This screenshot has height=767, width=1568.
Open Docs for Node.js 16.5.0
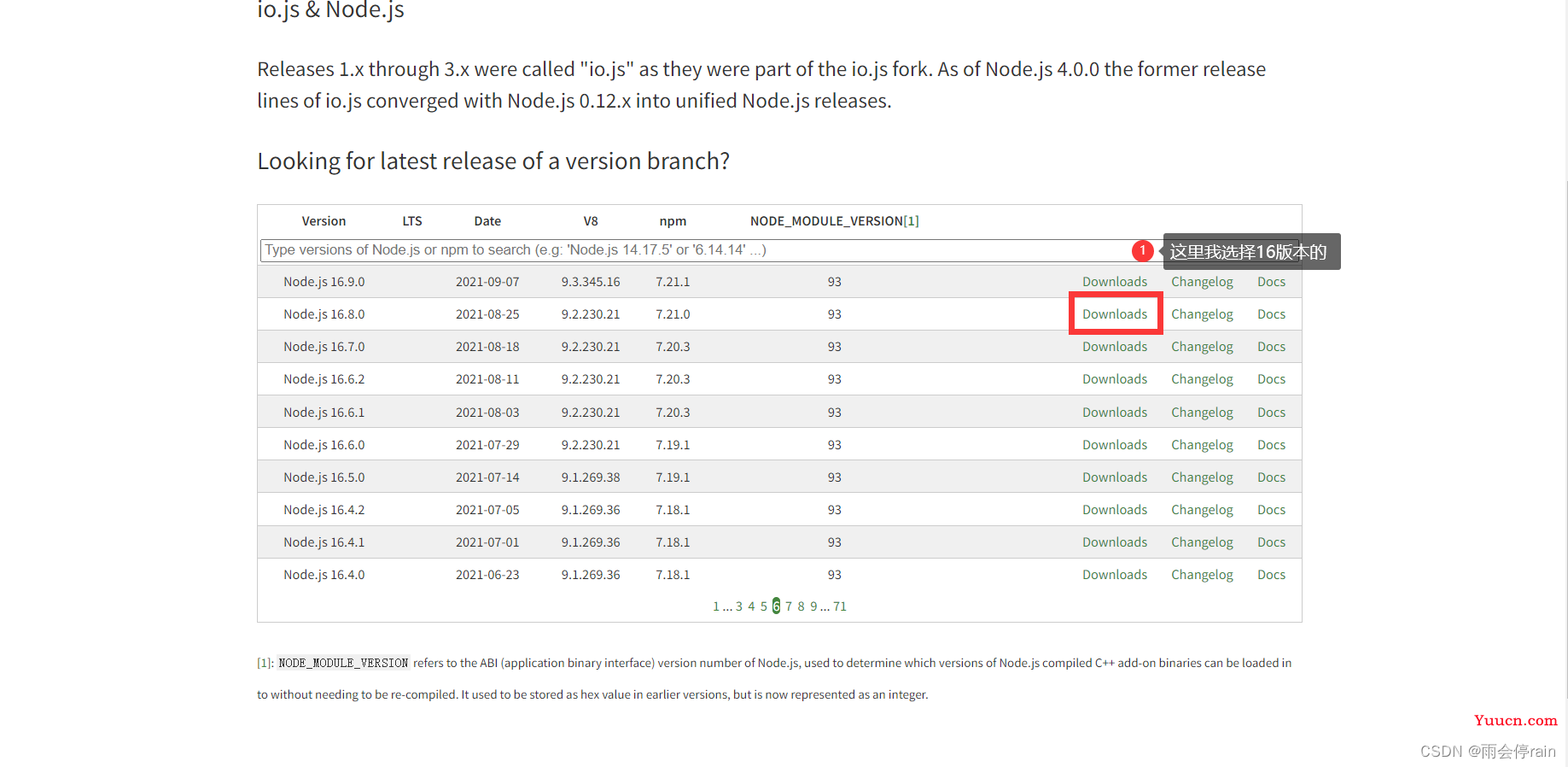tap(1271, 477)
